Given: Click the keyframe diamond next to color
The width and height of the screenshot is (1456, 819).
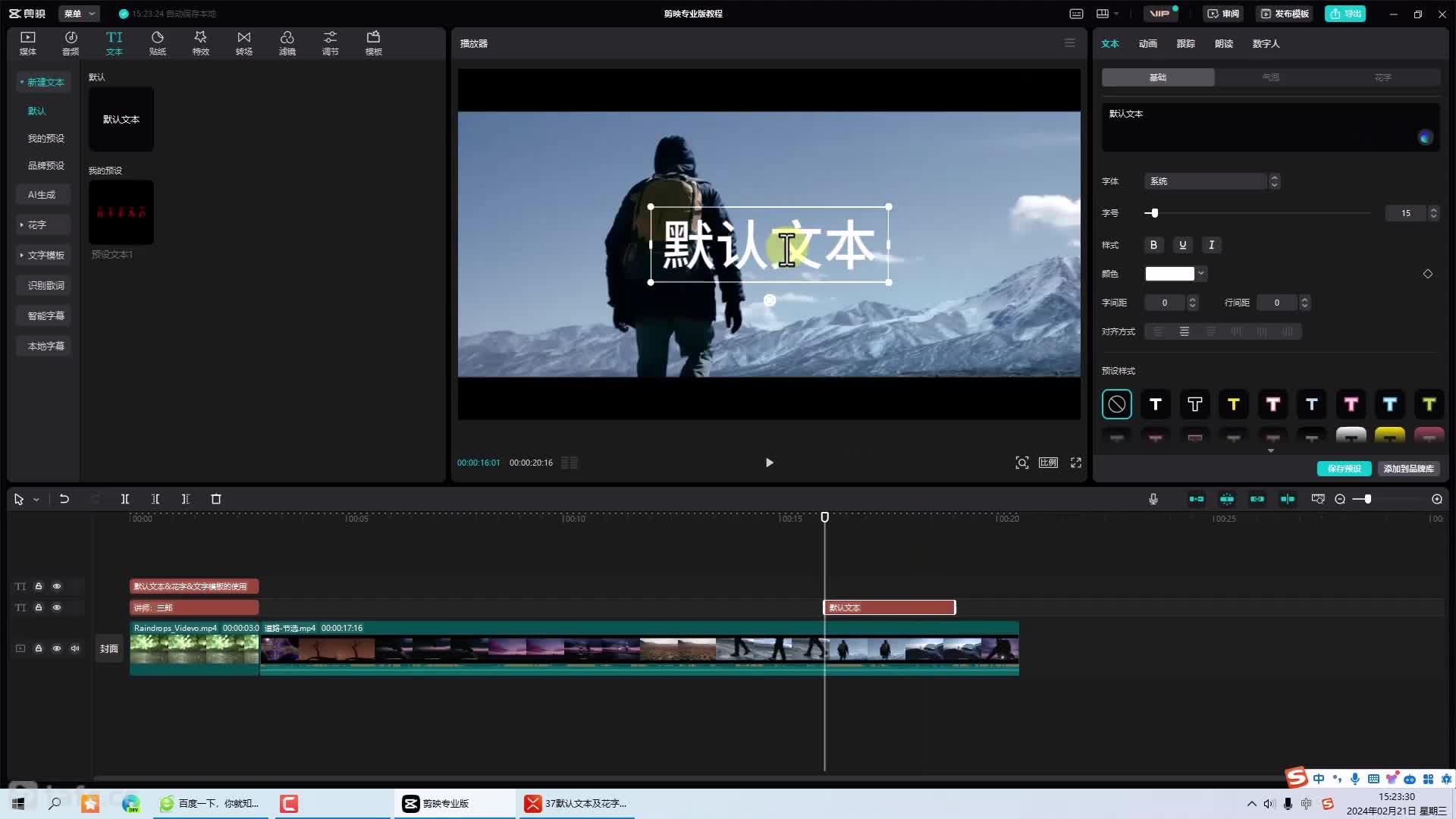Looking at the screenshot, I should [x=1428, y=274].
